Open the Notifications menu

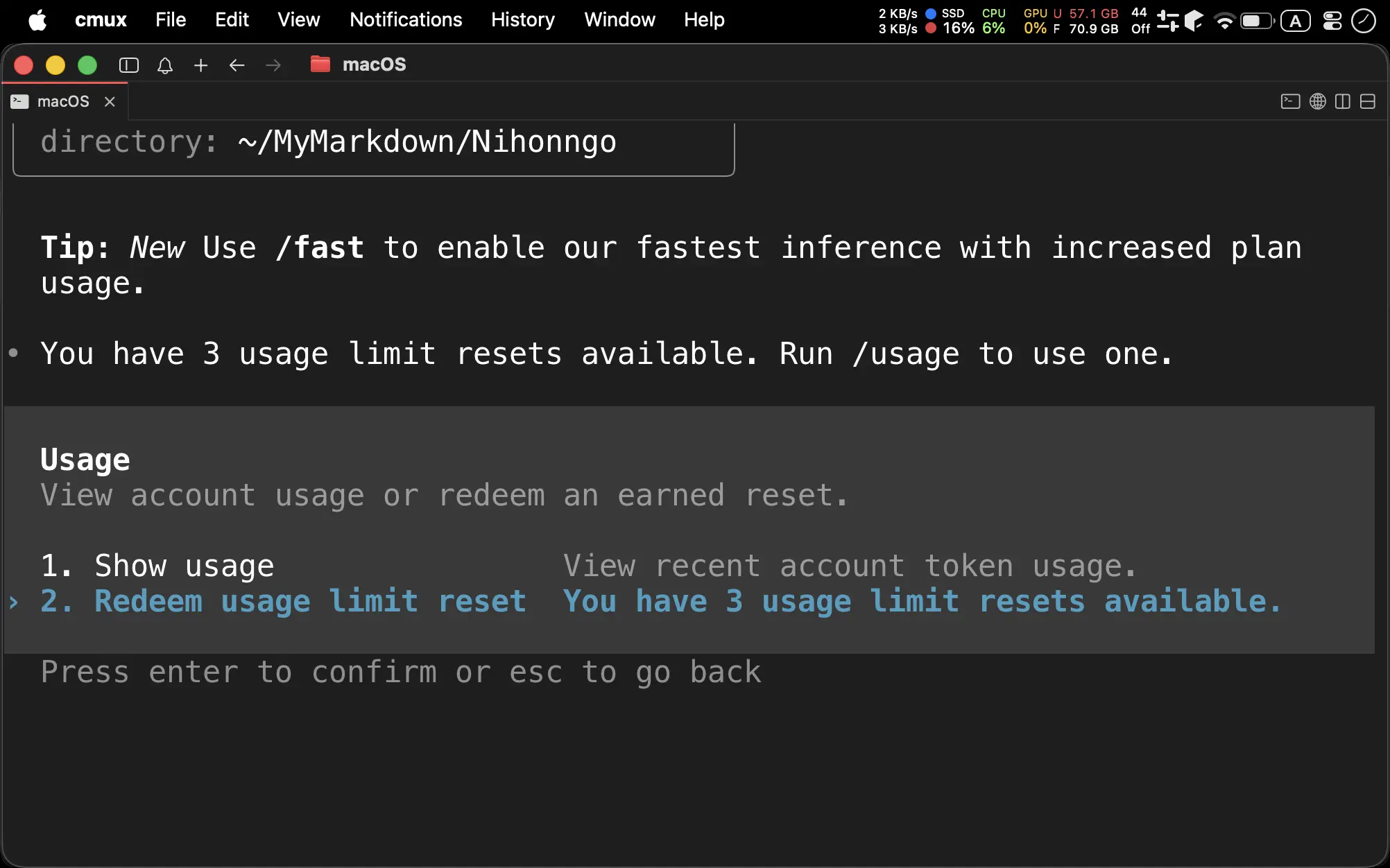point(406,19)
